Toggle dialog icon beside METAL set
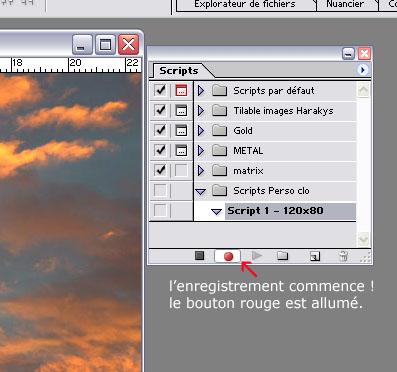Screen dimensions: 397x372 click(181, 151)
